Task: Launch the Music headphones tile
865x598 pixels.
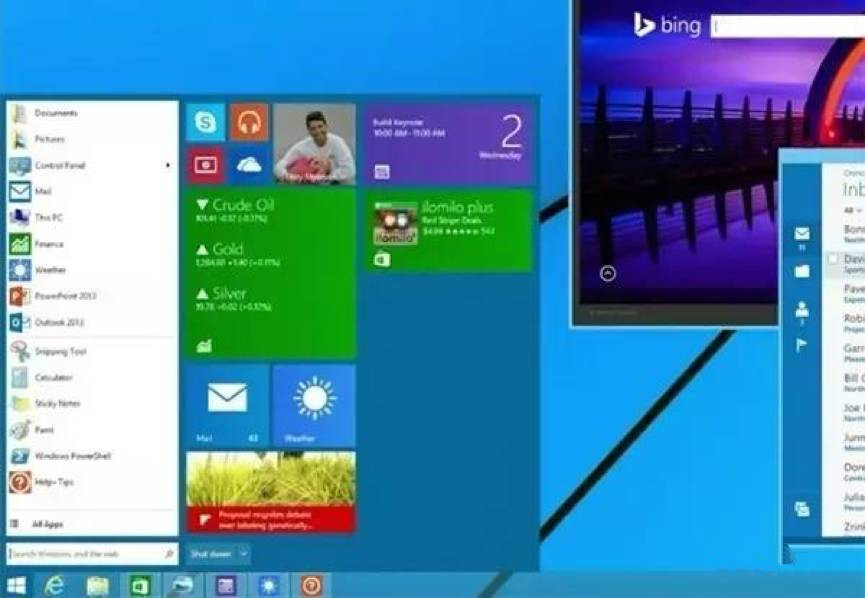Action: (249, 123)
